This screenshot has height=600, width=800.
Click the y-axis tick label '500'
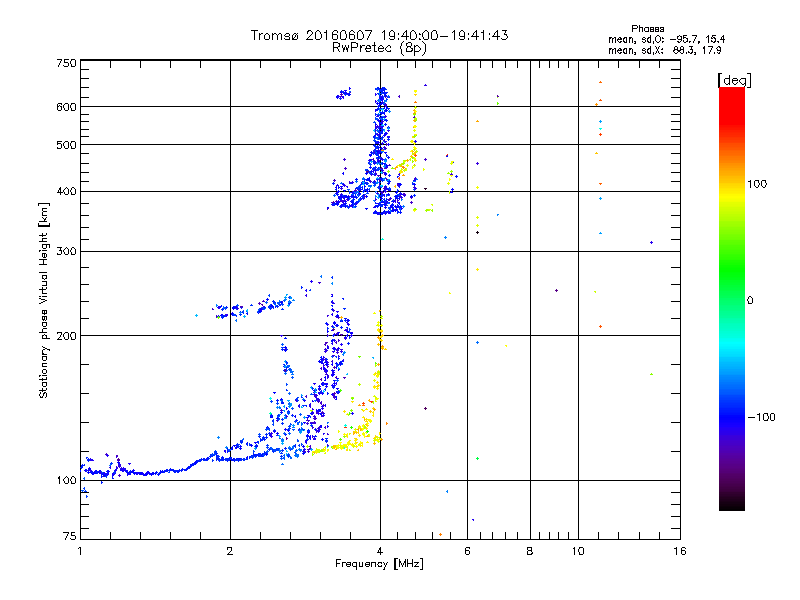pyautogui.click(x=66, y=145)
